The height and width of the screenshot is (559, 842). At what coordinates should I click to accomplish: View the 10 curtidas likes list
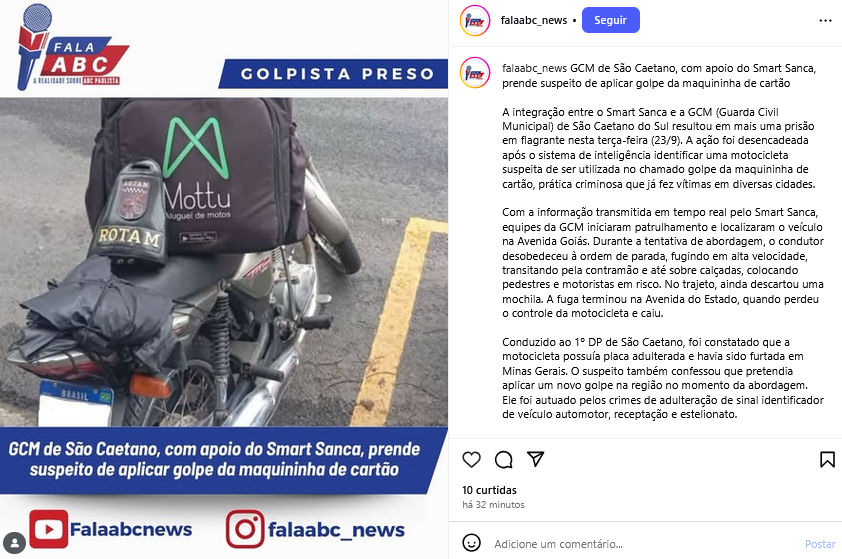pos(489,490)
